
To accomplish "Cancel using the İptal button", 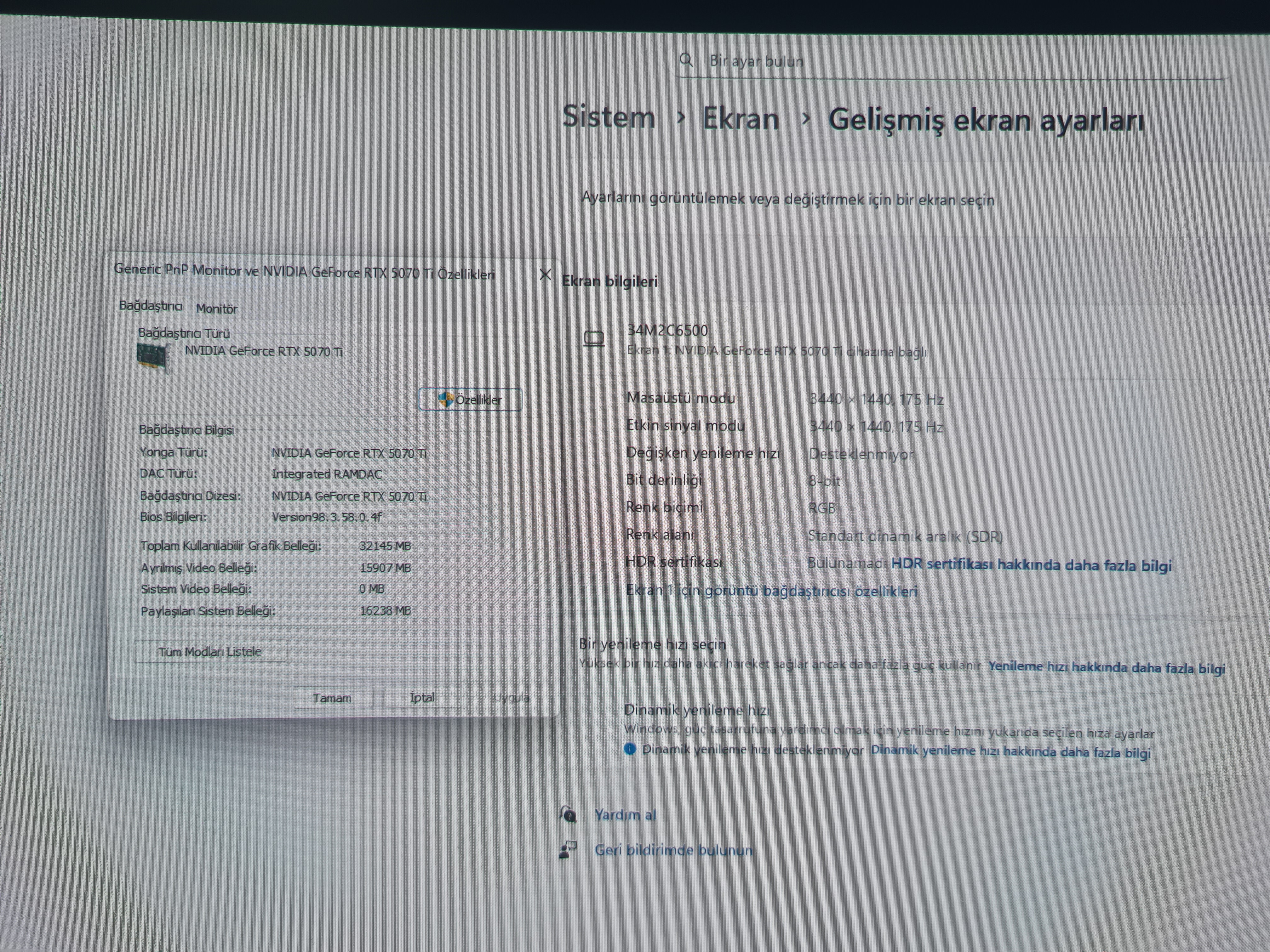I will click(x=422, y=698).
